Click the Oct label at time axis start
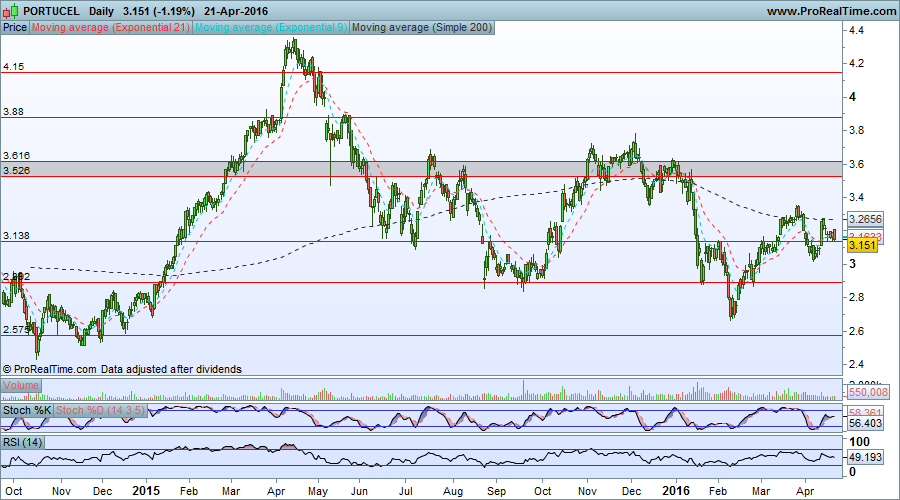The width and height of the screenshot is (900, 500). pos(13,491)
